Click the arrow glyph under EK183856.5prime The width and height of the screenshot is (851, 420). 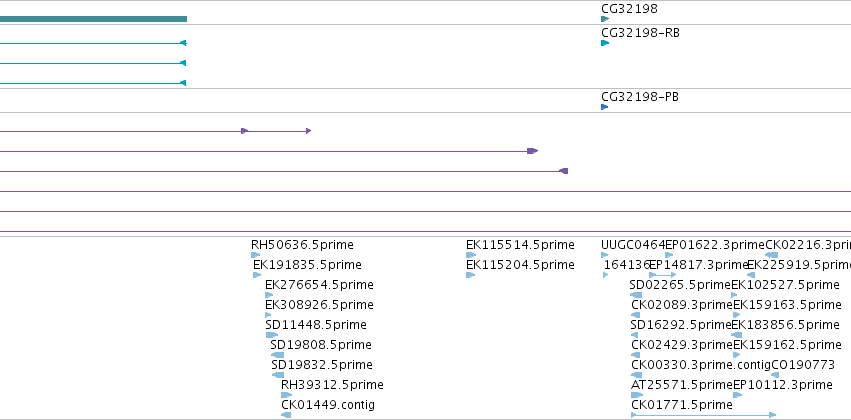(x=736, y=335)
